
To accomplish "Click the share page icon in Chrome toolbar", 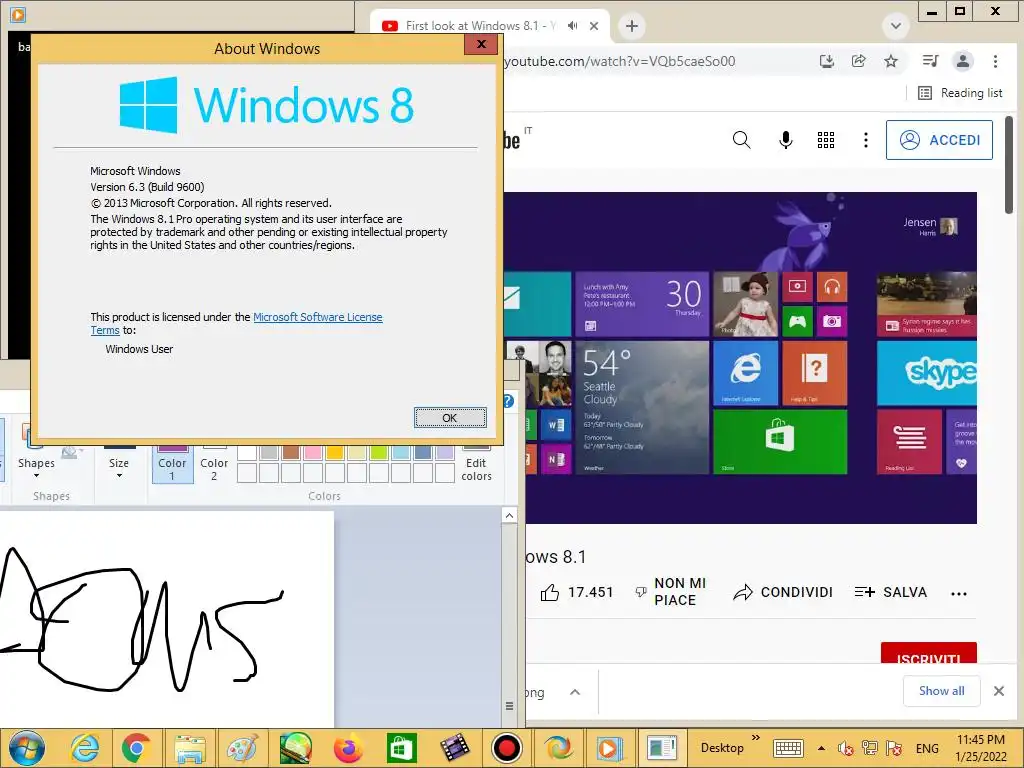I will pos(859,61).
